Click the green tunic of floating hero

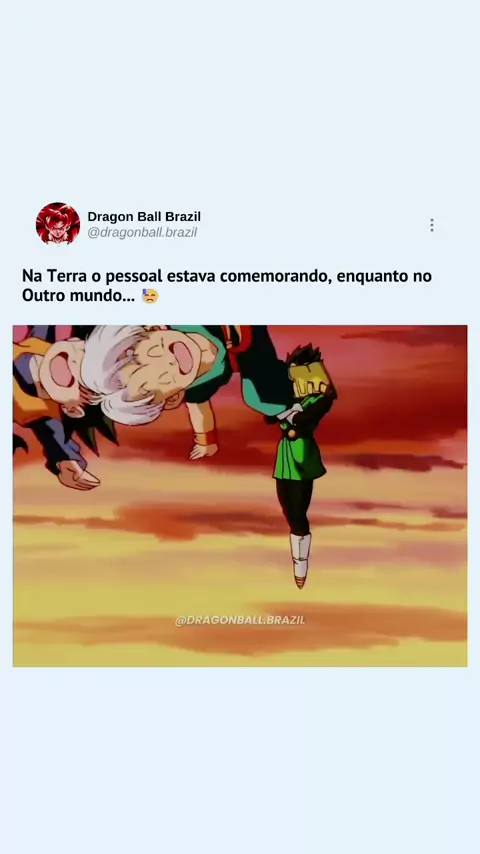(x=299, y=451)
